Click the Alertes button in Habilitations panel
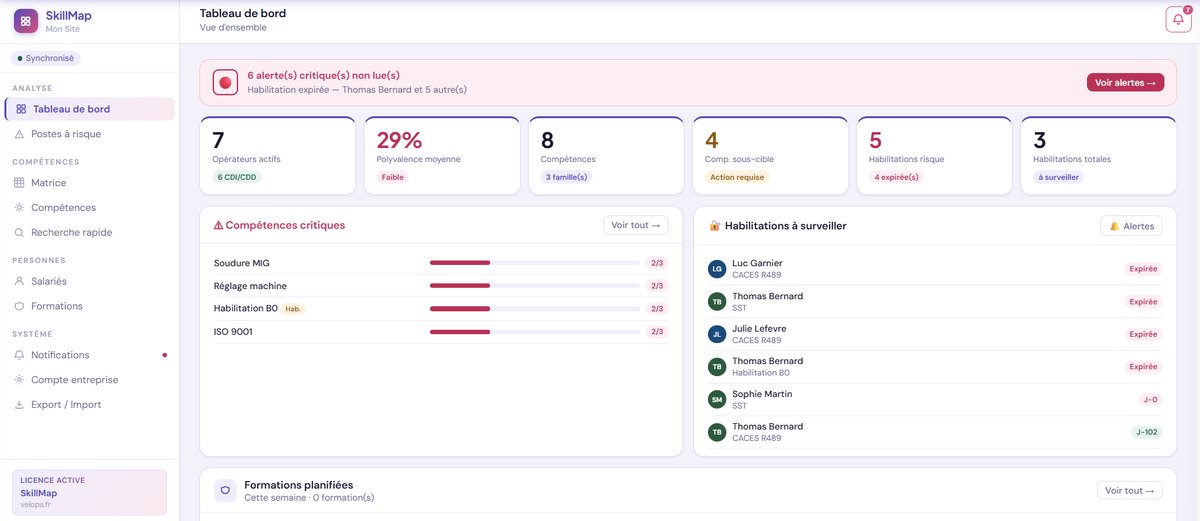 (1131, 226)
